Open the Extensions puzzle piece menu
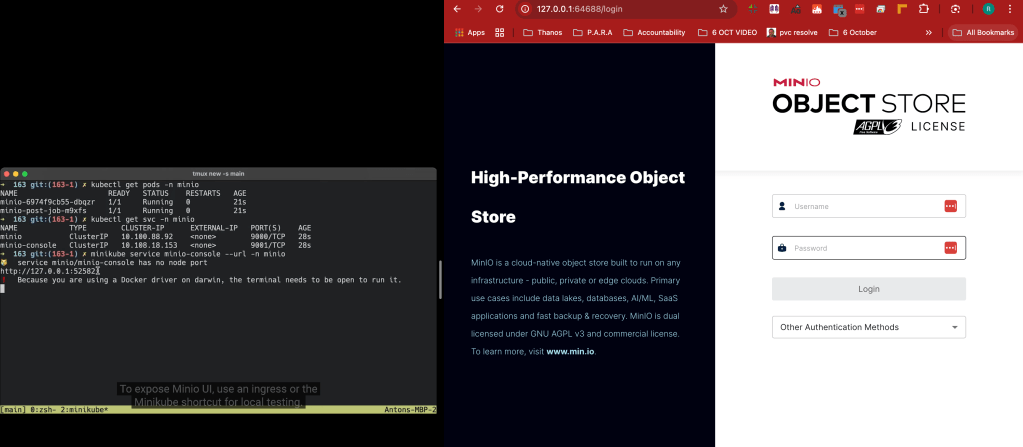Image resolution: width=1023 pixels, height=447 pixels. (924, 9)
